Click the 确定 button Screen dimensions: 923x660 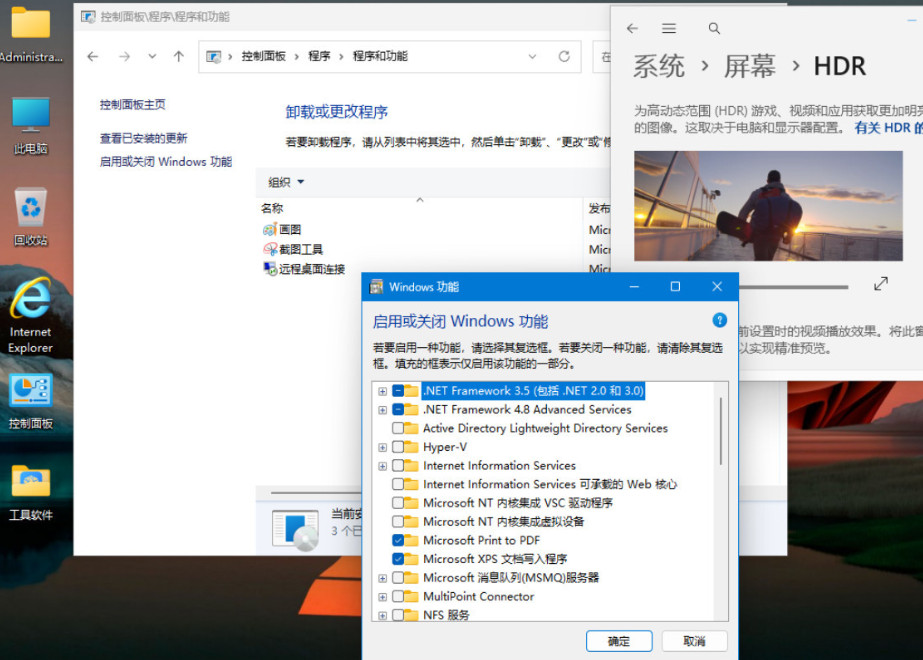pos(619,641)
